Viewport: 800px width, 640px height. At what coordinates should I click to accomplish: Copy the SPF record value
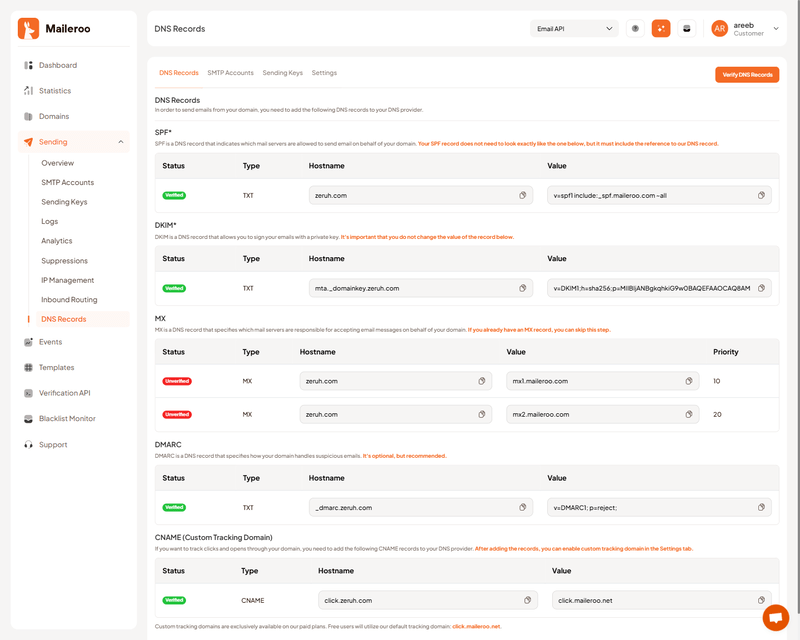point(761,195)
